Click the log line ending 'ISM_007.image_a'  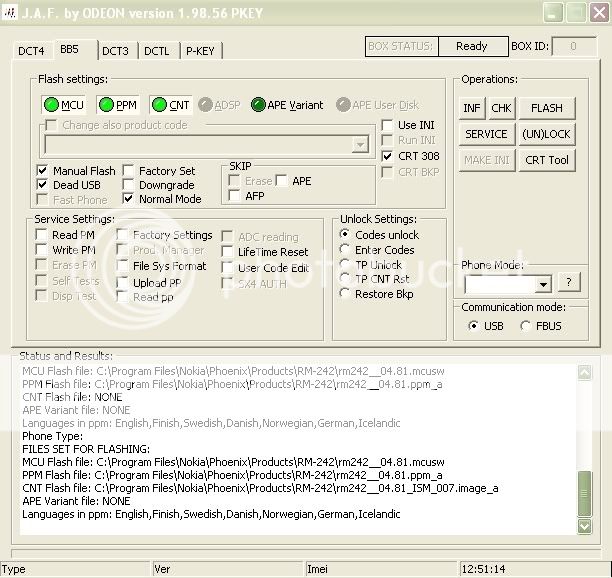click(x=260, y=488)
